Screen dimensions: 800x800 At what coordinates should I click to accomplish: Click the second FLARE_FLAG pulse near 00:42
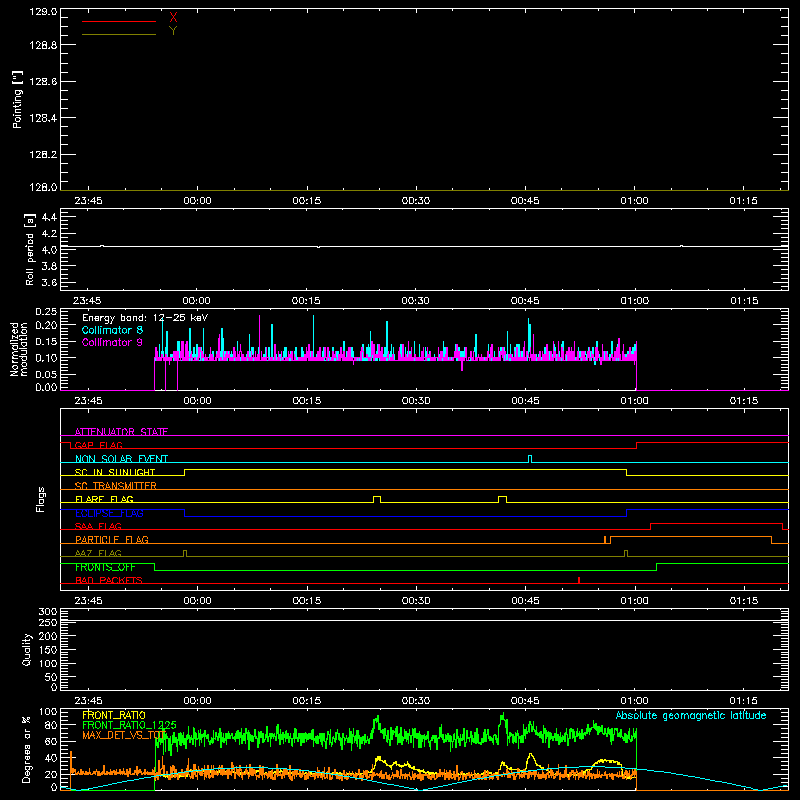(503, 499)
